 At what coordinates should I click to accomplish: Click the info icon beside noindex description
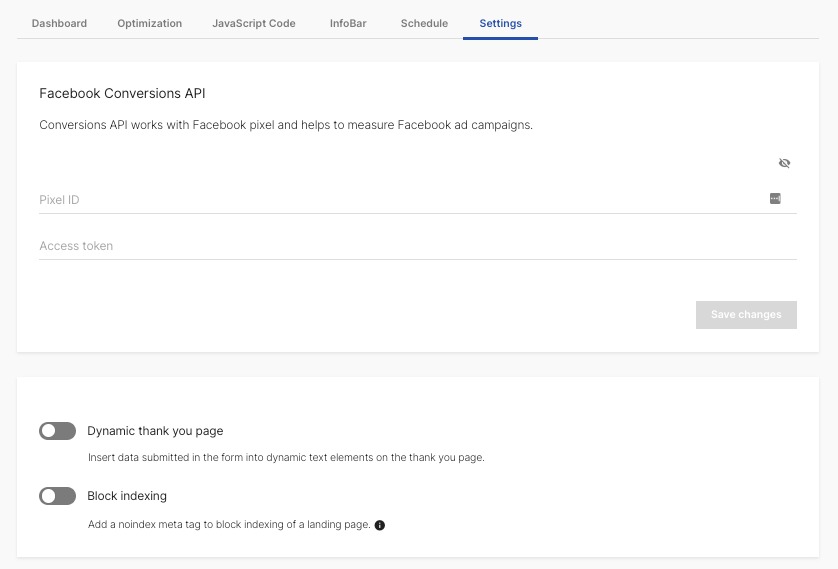pyautogui.click(x=380, y=525)
